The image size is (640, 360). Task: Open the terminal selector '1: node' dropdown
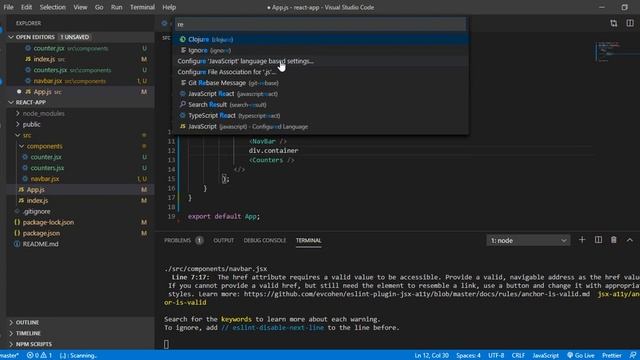click(x=528, y=240)
